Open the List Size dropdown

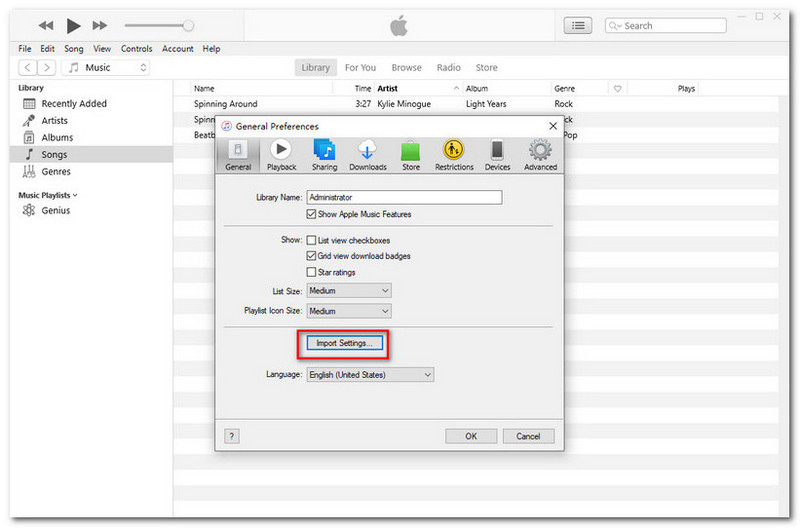pyautogui.click(x=349, y=291)
